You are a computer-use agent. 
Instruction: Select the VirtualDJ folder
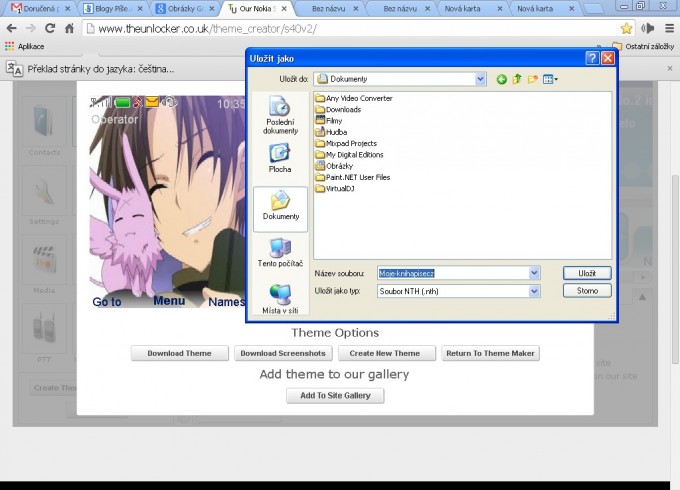335,189
